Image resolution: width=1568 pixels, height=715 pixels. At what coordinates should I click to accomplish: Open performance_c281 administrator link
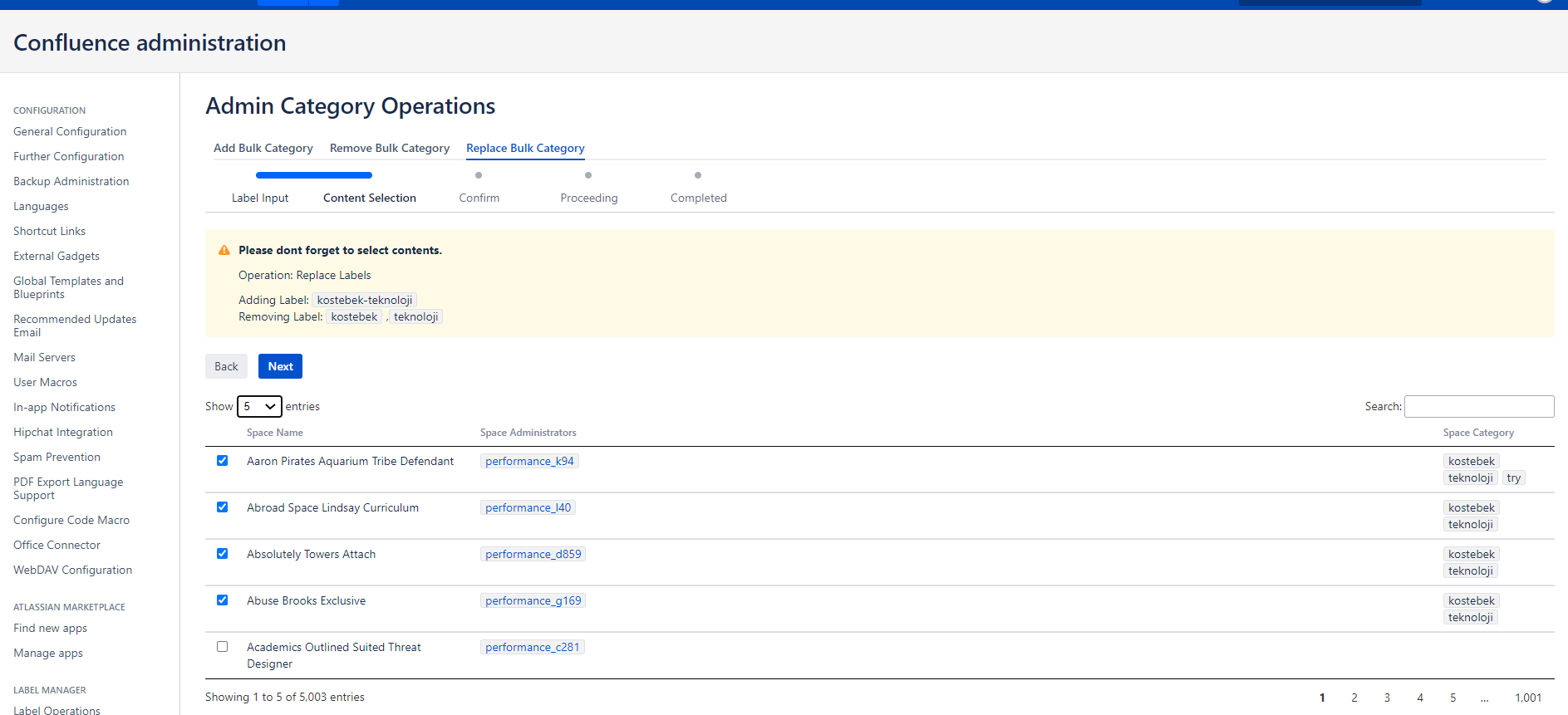[x=532, y=647]
